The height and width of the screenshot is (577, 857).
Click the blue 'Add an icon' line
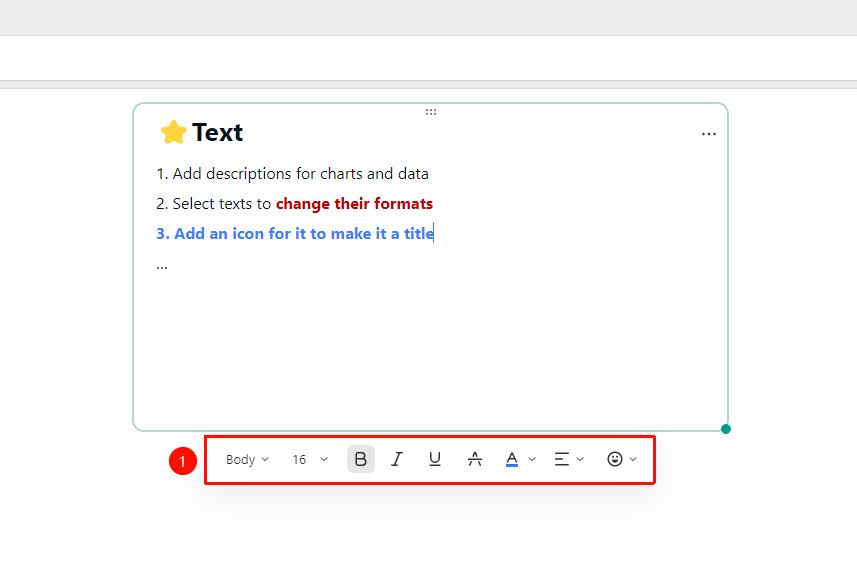click(295, 234)
